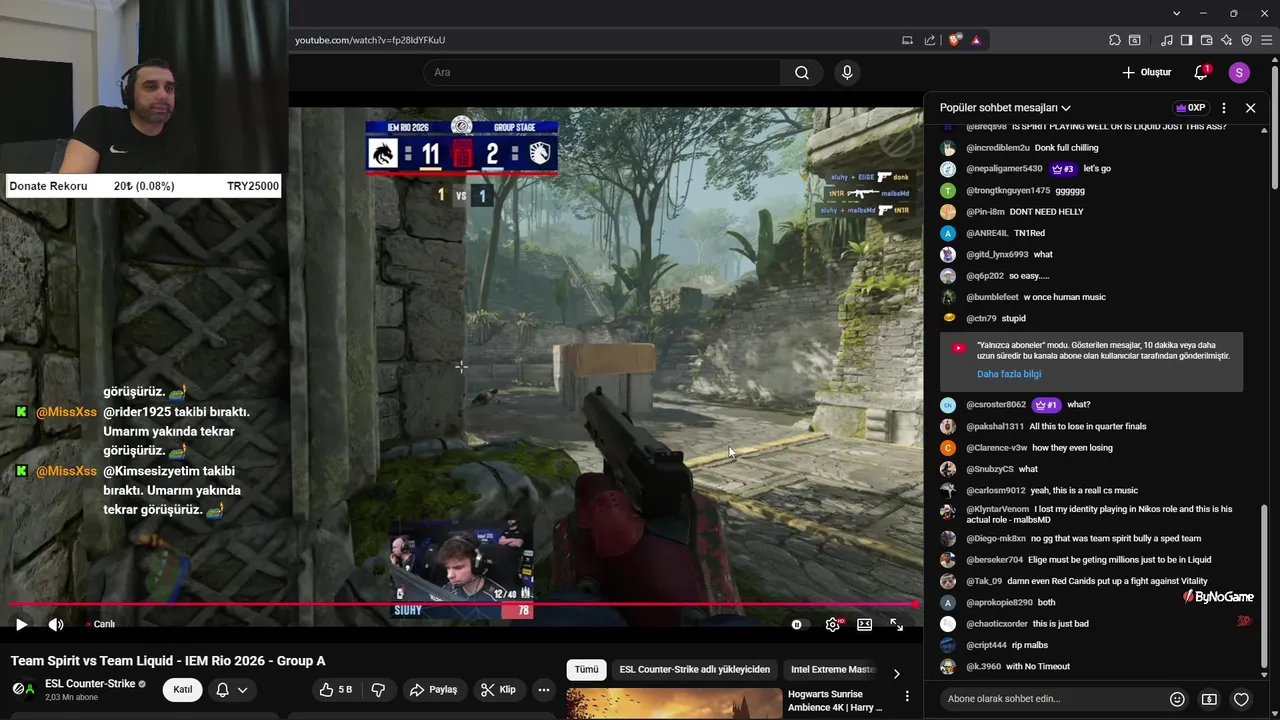Viewport: 1280px width, 720px height.
Task: Click the Katıl join button
Action: click(183, 690)
